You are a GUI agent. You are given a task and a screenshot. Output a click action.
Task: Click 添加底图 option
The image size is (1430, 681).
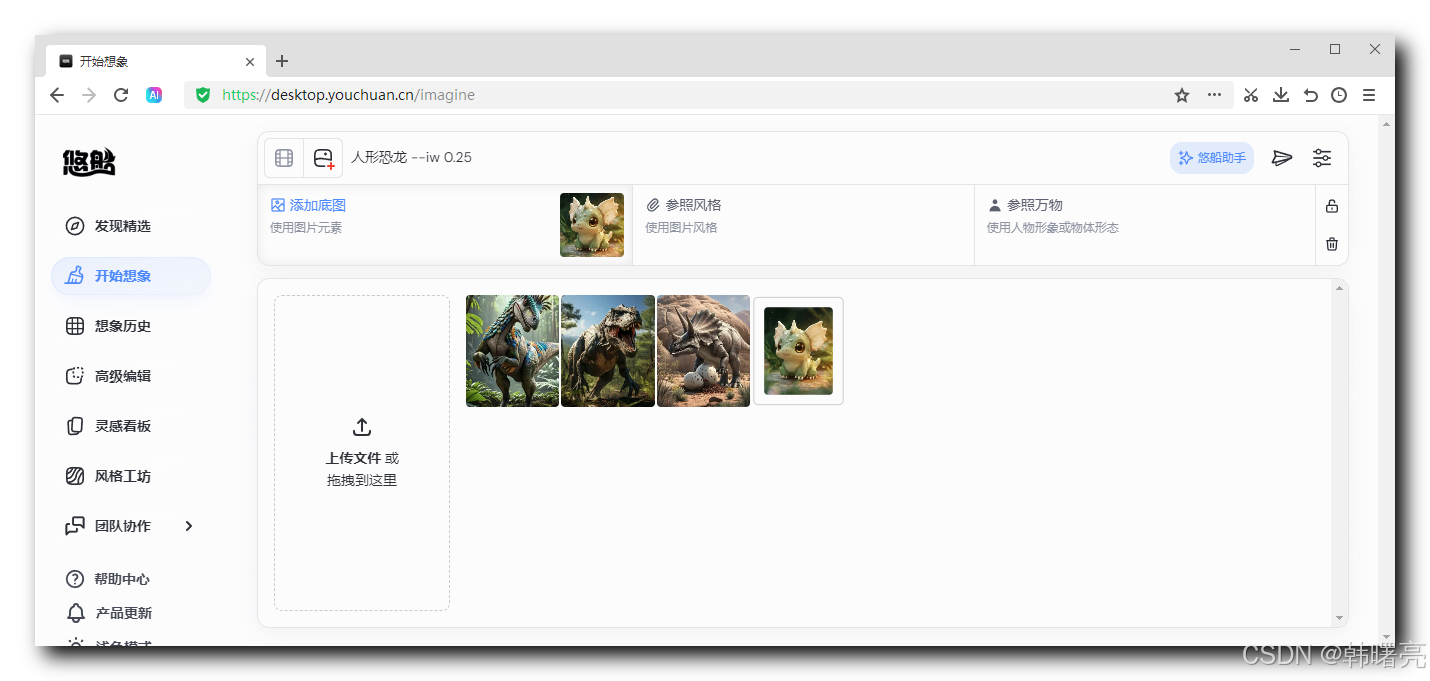[x=308, y=205]
